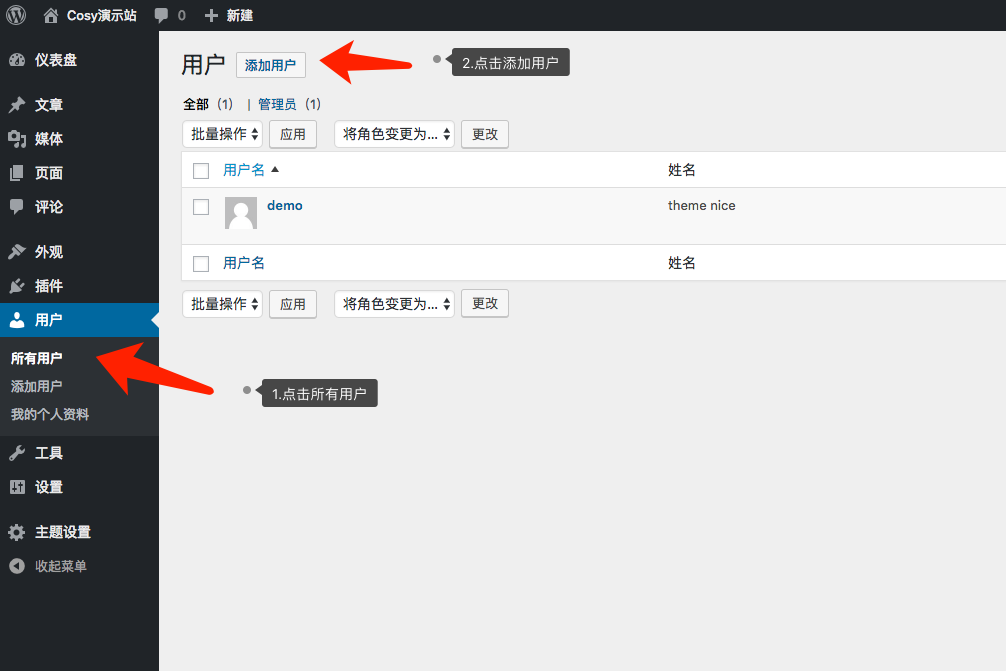Check the box for the demo user

[201, 207]
